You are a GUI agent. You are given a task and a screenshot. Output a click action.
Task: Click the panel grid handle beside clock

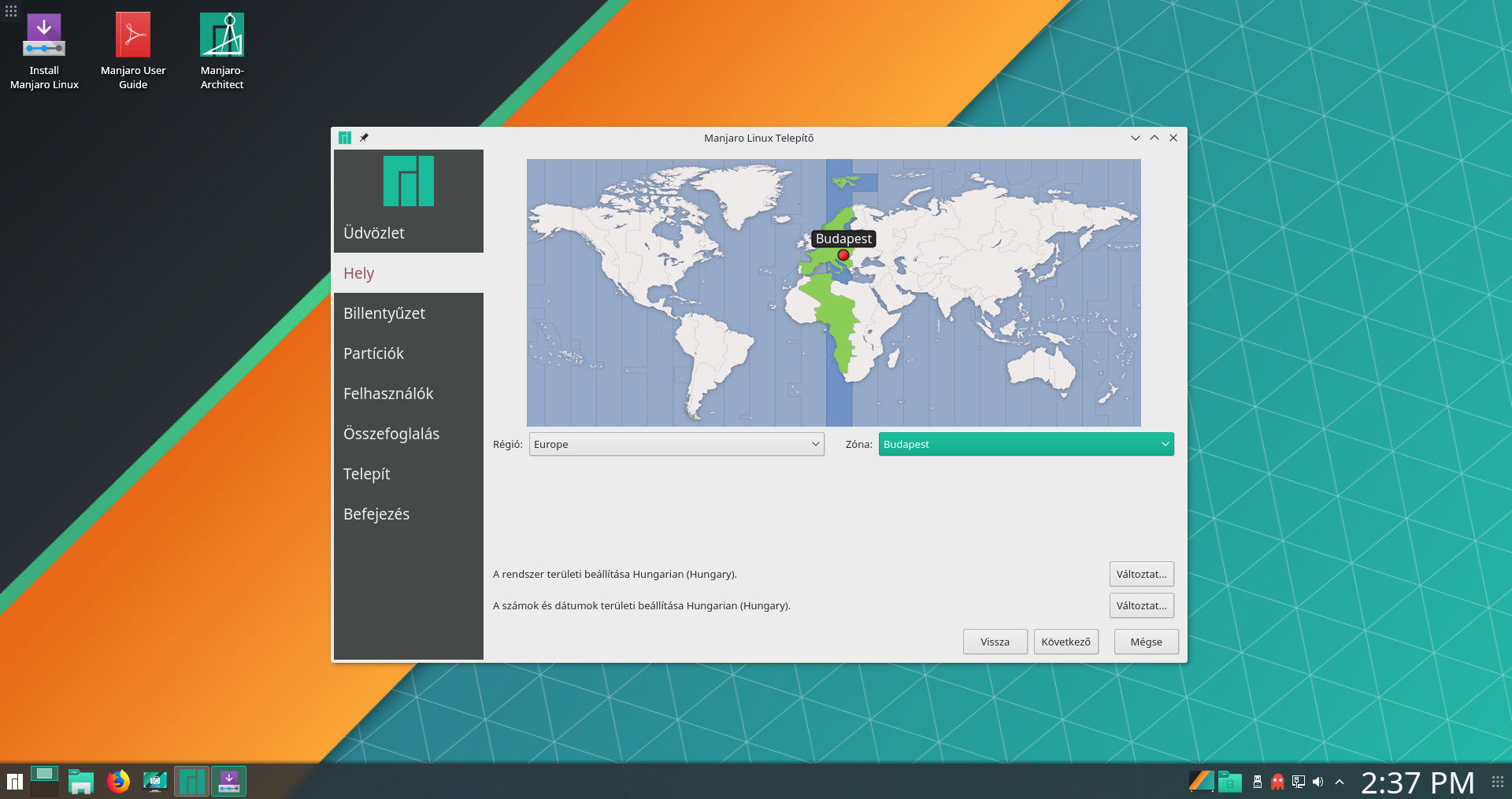point(1498,782)
